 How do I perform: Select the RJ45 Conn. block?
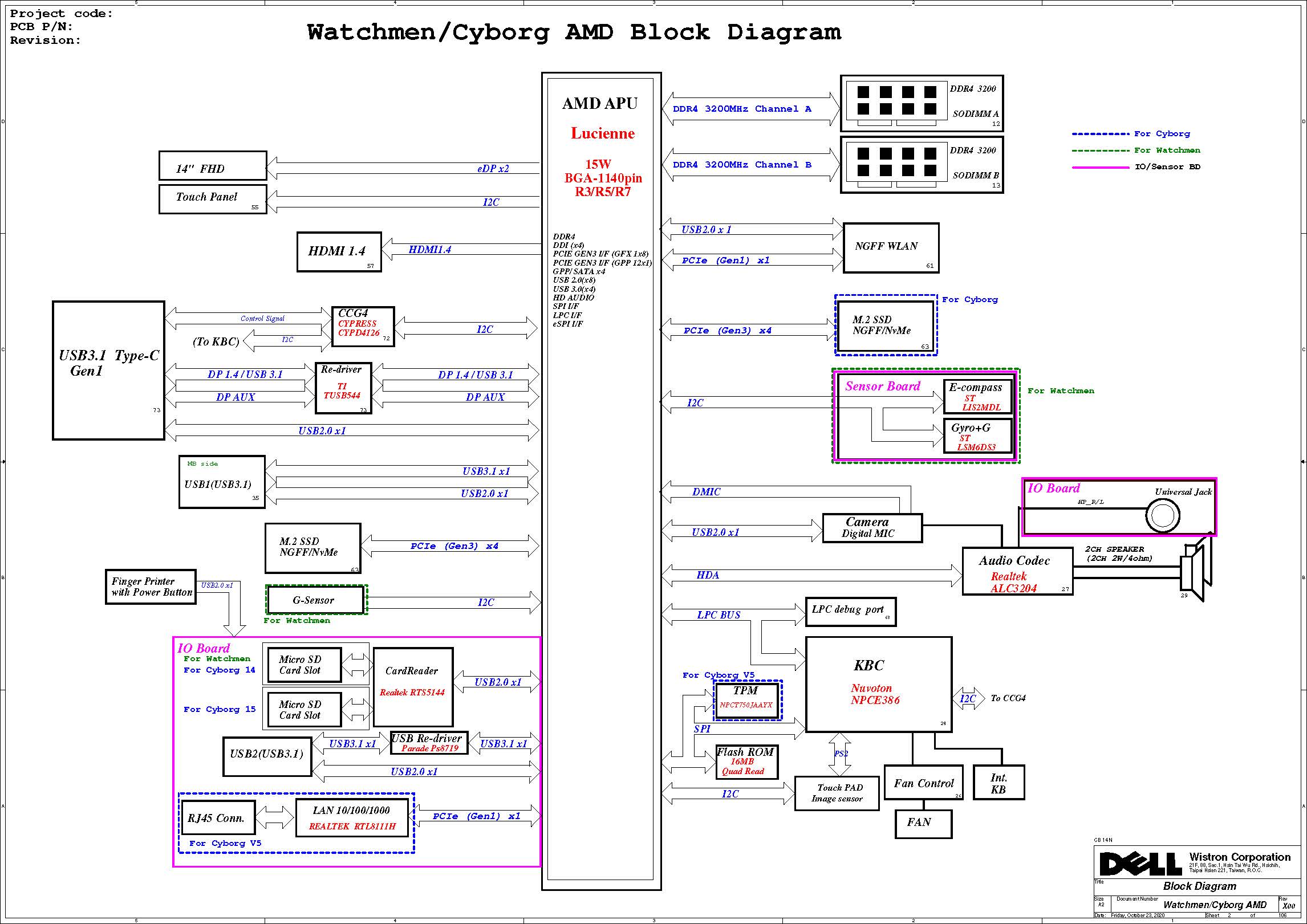tap(218, 818)
